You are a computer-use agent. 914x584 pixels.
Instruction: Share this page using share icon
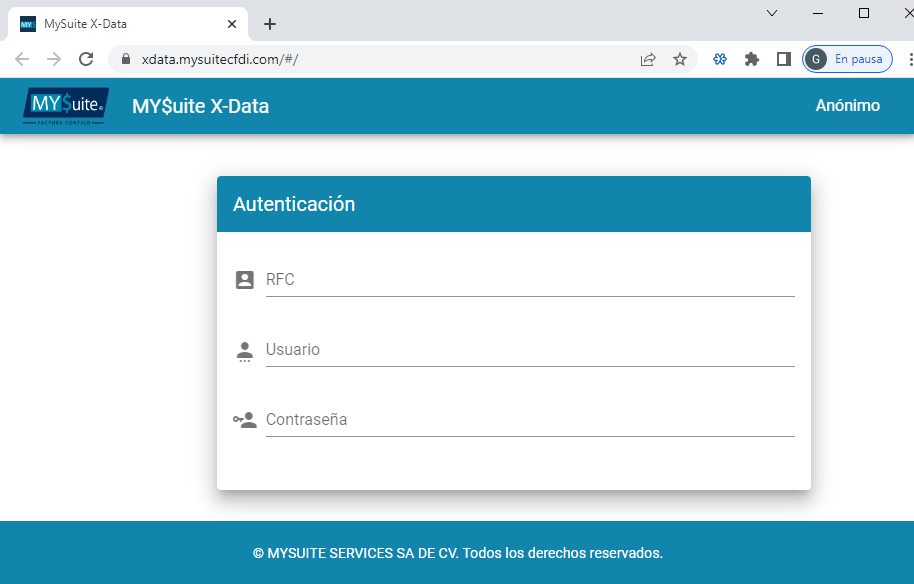pos(648,59)
